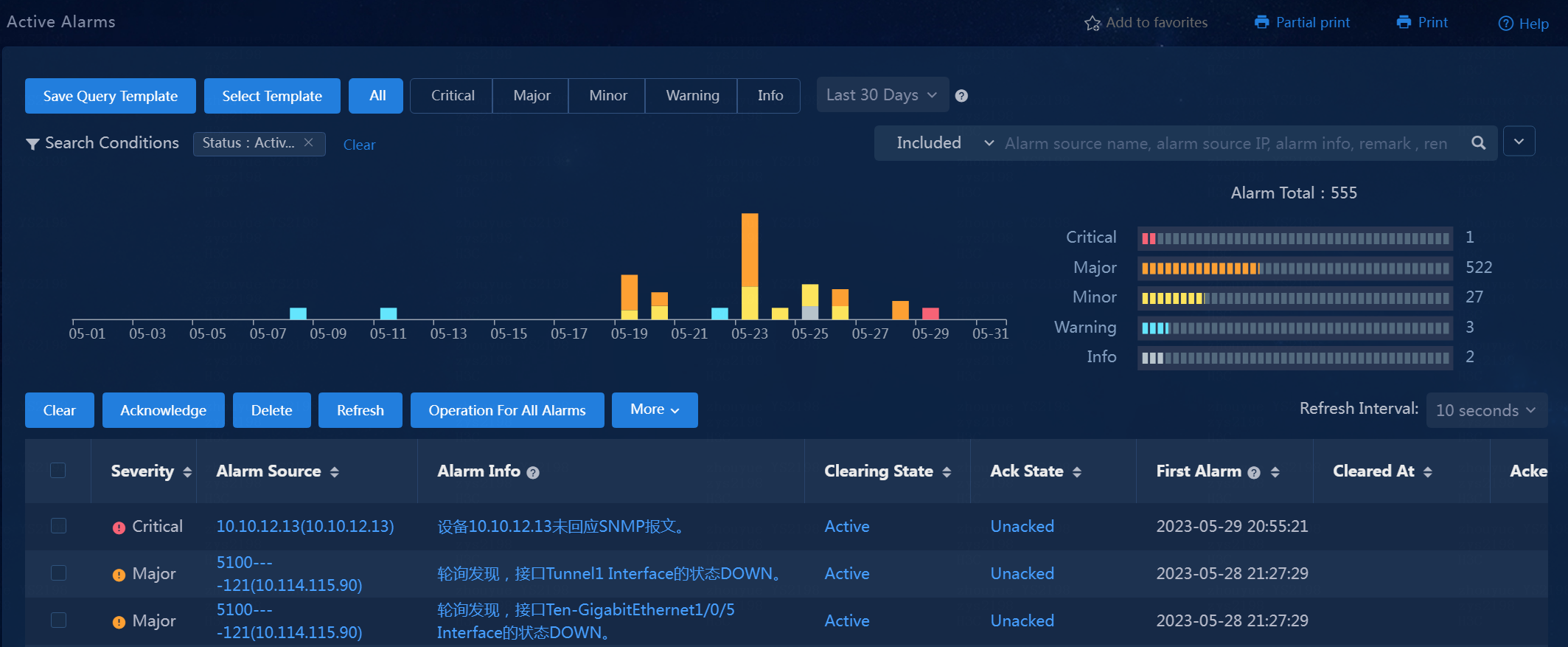
Task: Click the help icon beside Last 30 Days
Action: [961, 96]
